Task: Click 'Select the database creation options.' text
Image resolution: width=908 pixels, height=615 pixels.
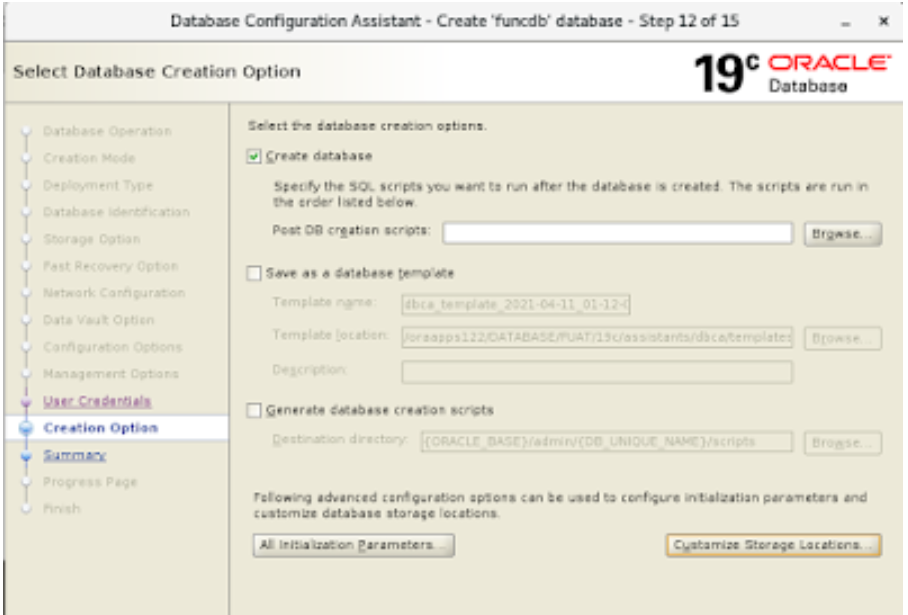Action: [x=367, y=126]
